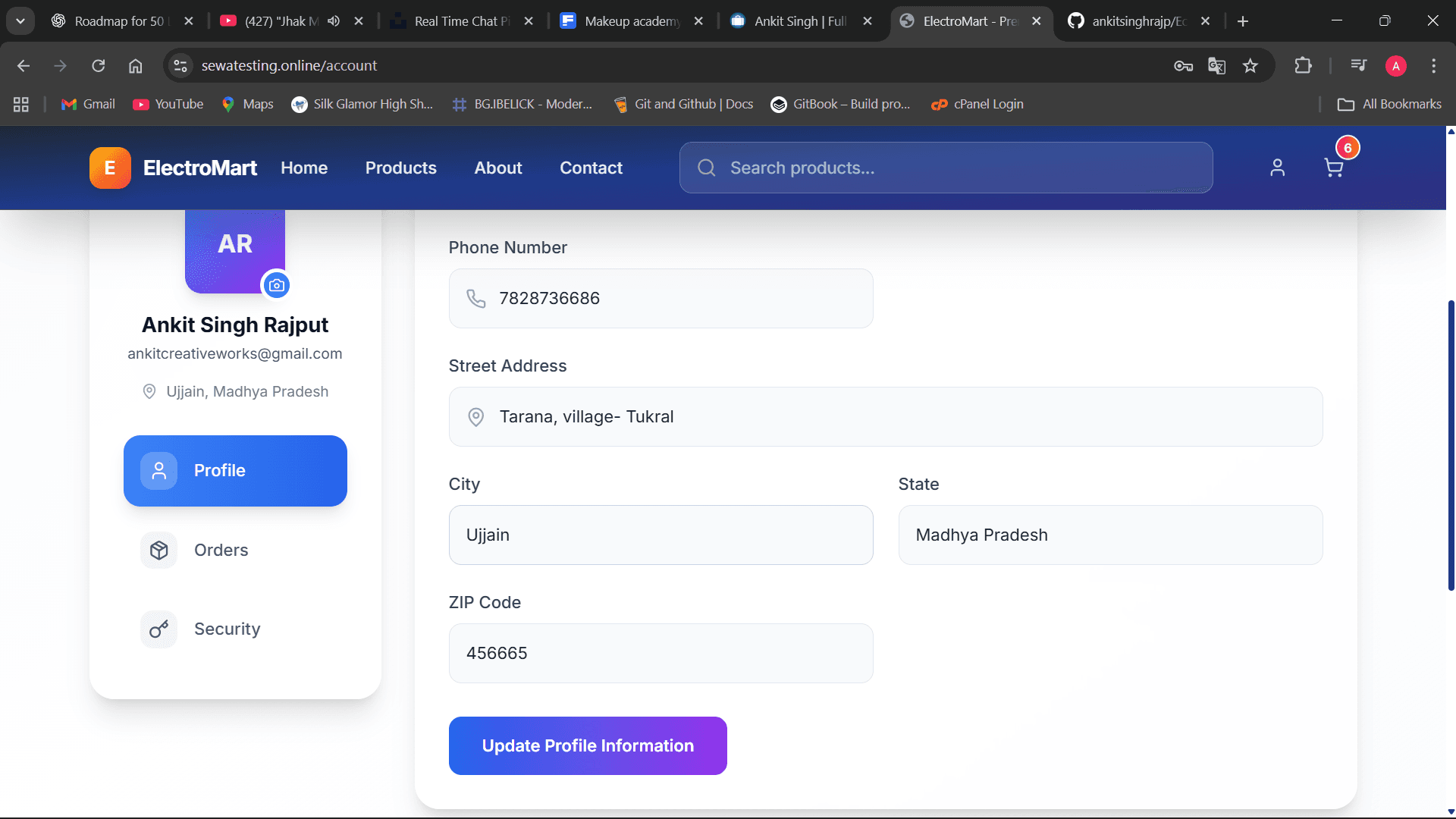Click the ElectroMart logo
The image size is (1456, 819).
pos(174,168)
